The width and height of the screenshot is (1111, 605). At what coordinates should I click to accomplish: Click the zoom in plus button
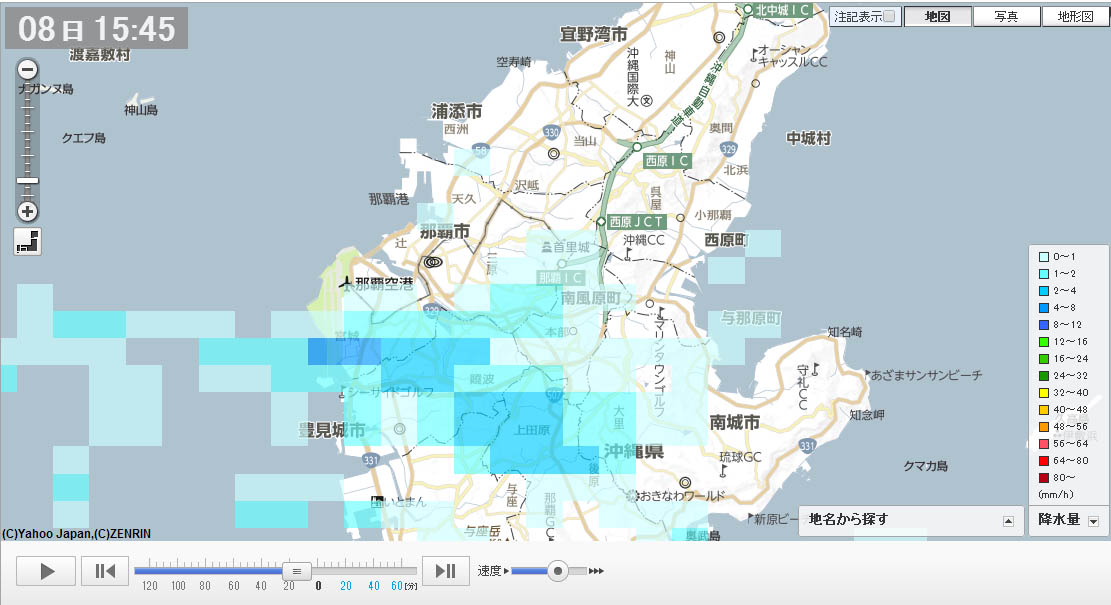click(28, 211)
